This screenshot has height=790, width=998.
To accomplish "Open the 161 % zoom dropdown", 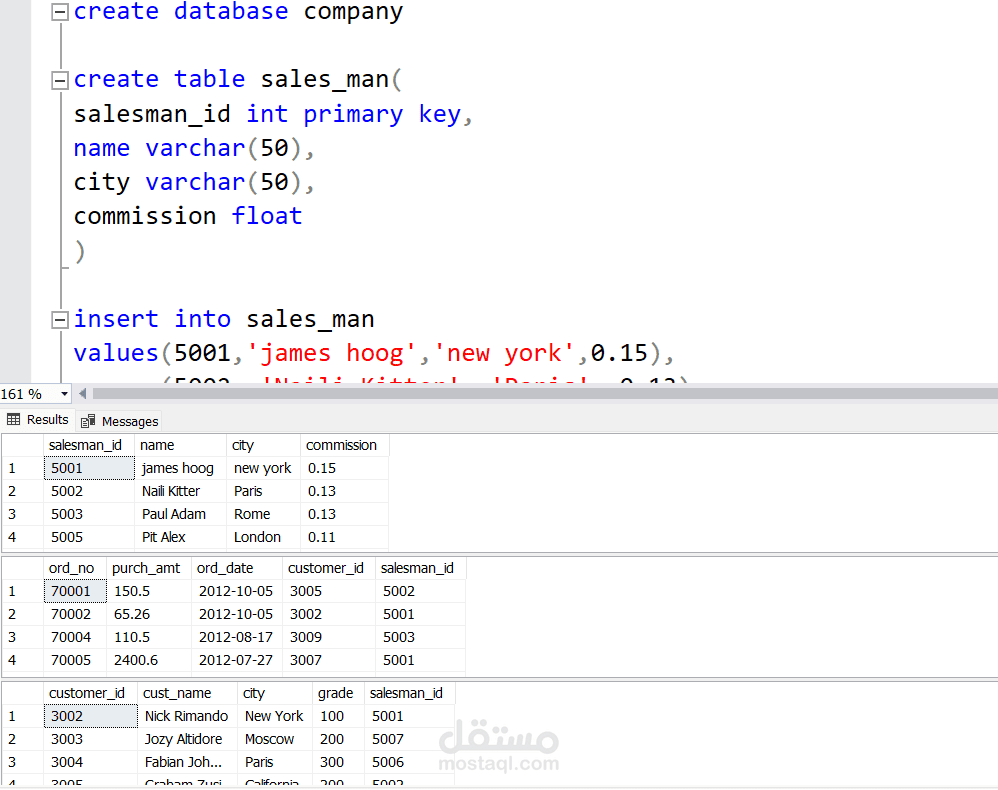I will [65, 394].
